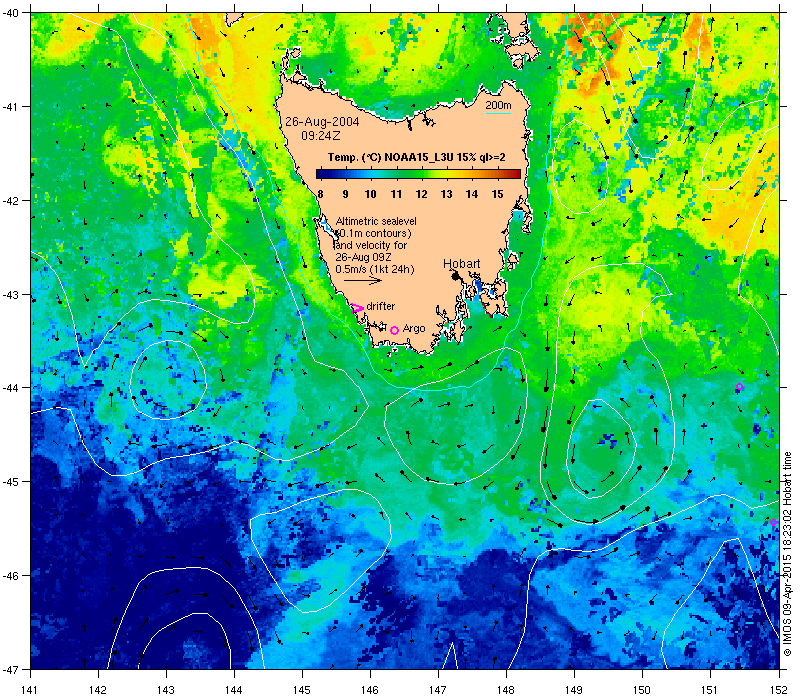Click latitude axis label "-43"

tap(9, 294)
